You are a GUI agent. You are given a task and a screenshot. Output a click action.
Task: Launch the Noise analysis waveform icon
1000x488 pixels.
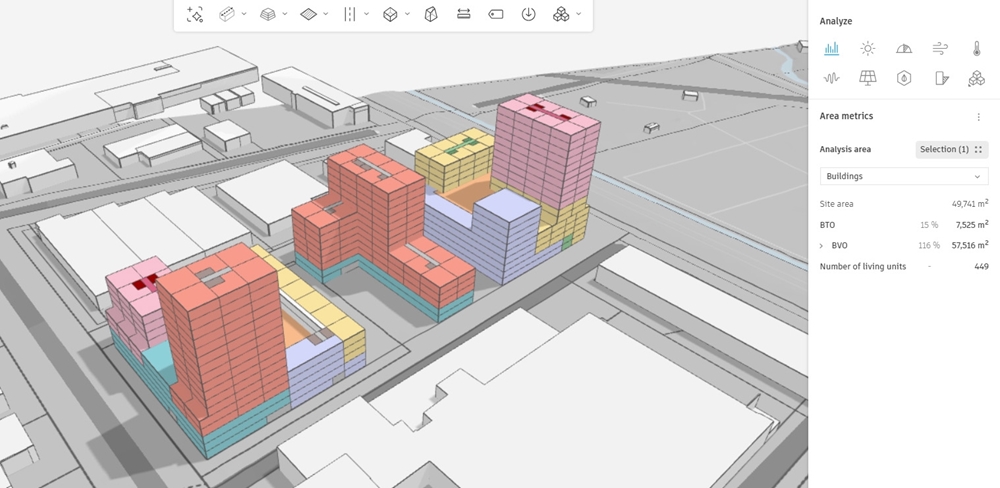831,78
